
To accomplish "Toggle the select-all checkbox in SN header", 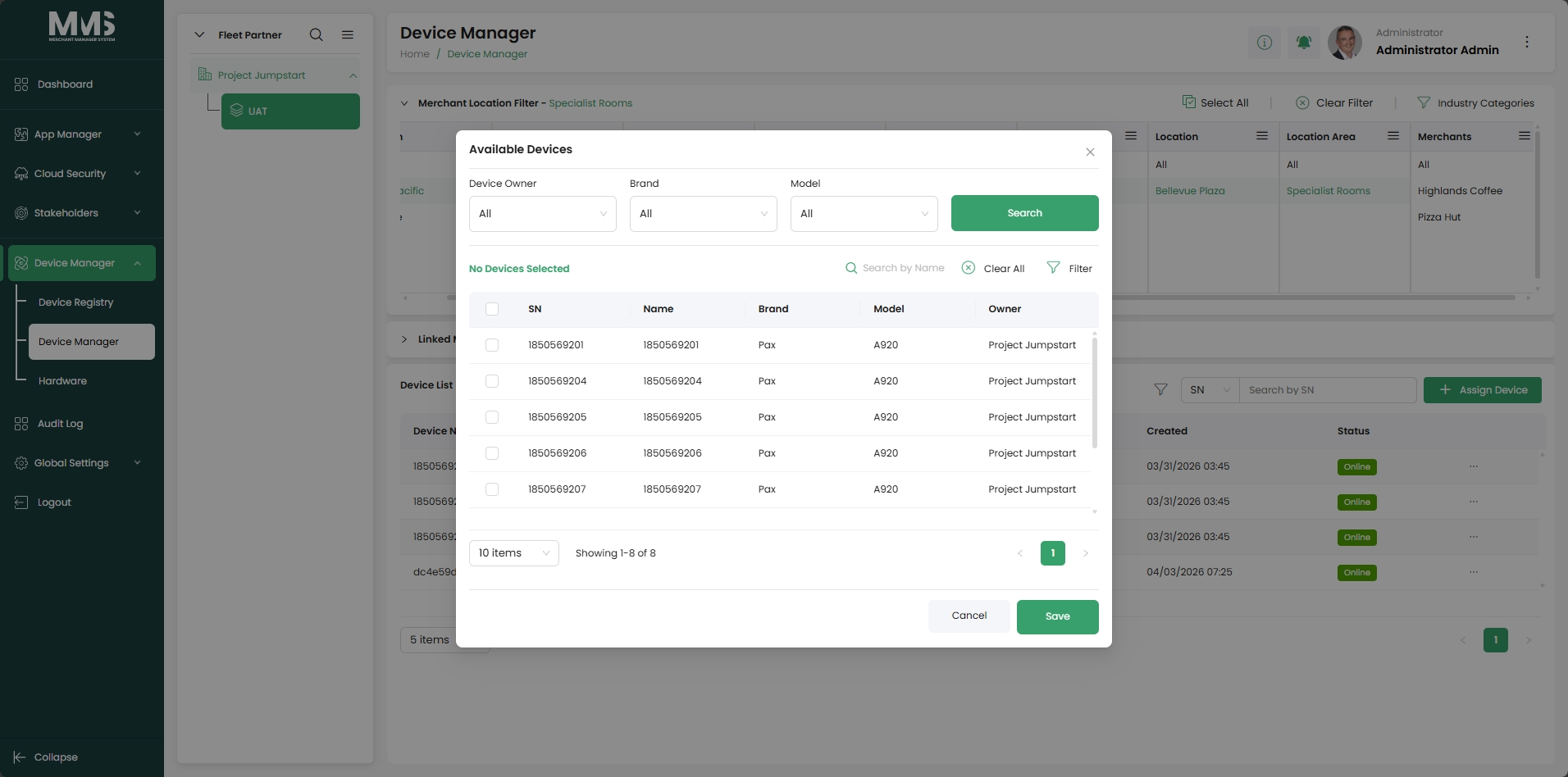I will tap(492, 309).
